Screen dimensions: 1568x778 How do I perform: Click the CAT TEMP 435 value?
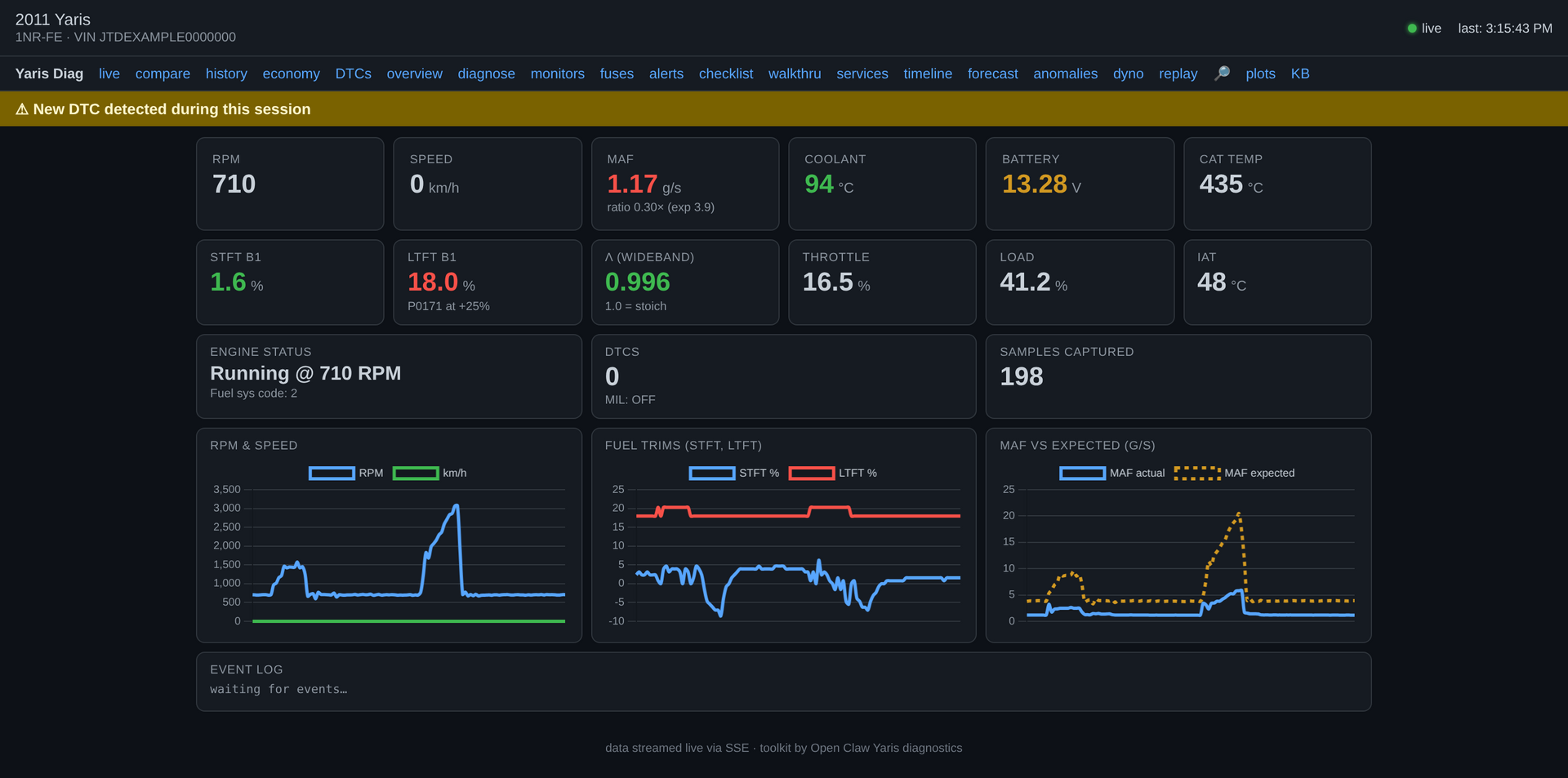click(1231, 184)
